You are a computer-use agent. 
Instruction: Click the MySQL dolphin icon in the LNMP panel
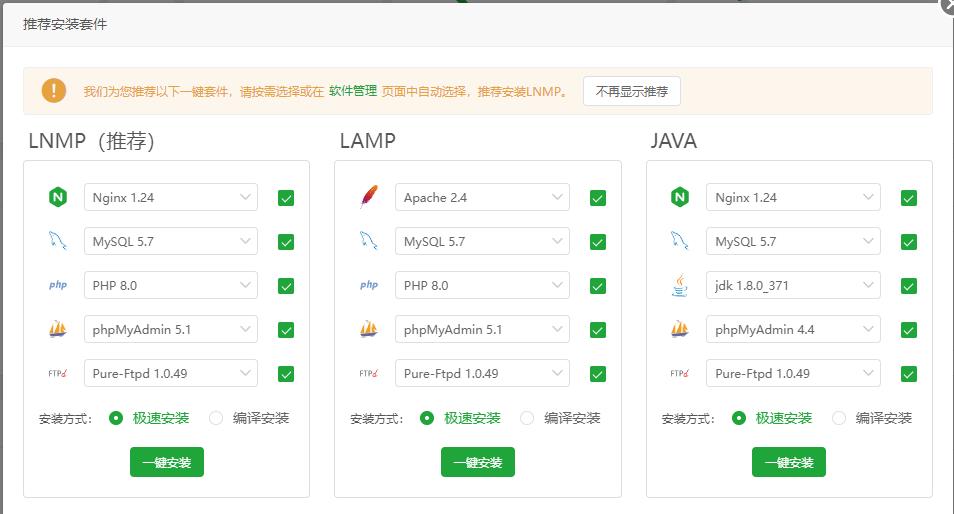click(58, 241)
